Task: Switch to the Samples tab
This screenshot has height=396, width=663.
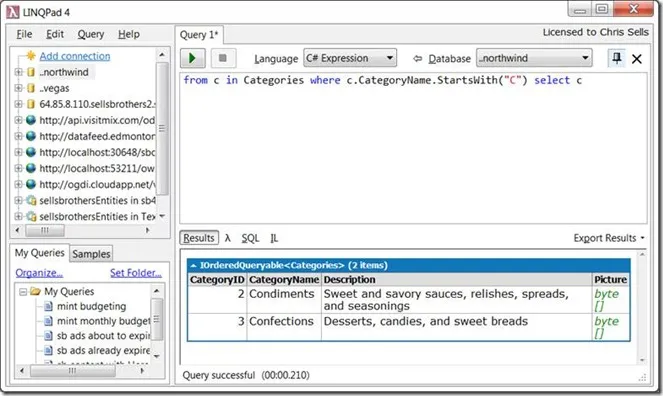Action: pos(91,254)
